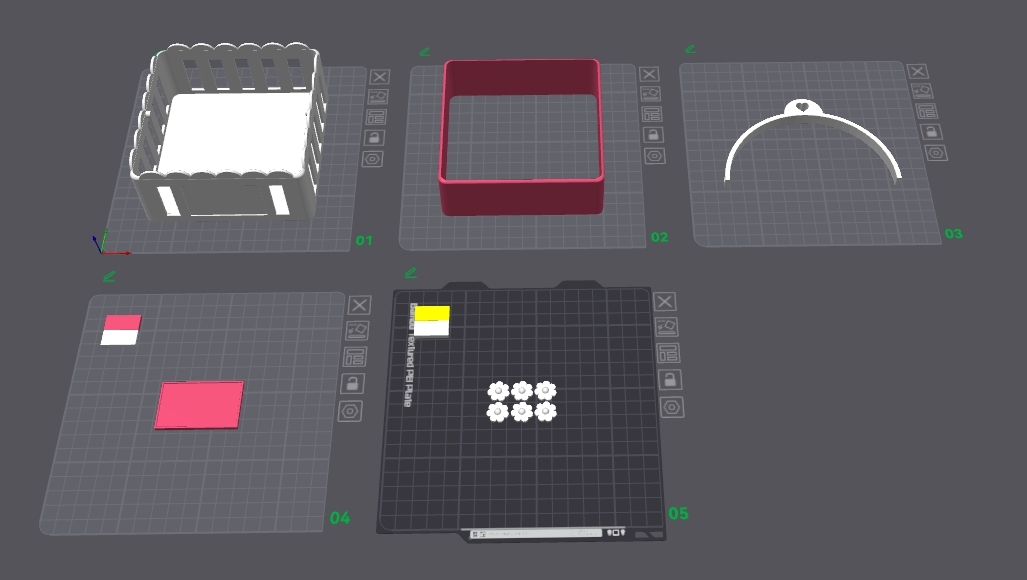Open plate 03 settings hexagon icon
Screen dimensions: 1027x580
pyautogui.click(x=936, y=153)
